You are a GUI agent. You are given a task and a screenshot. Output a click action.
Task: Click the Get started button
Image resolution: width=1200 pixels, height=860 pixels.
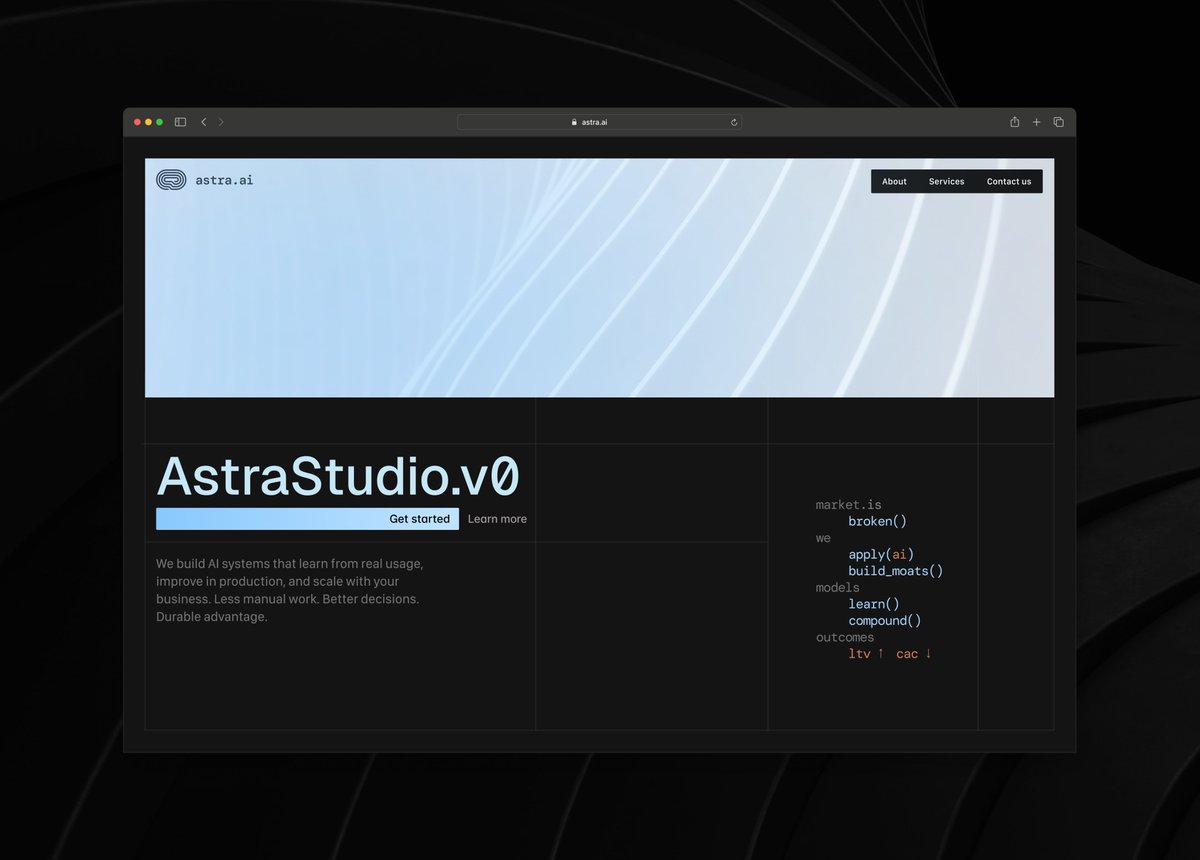(x=308, y=519)
